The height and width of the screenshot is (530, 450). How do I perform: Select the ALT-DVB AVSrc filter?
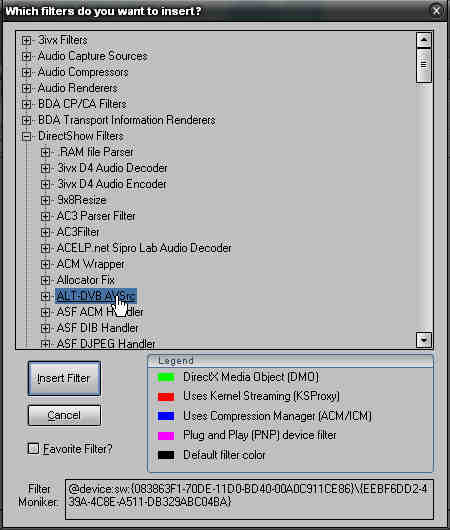pyautogui.click(x=96, y=296)
